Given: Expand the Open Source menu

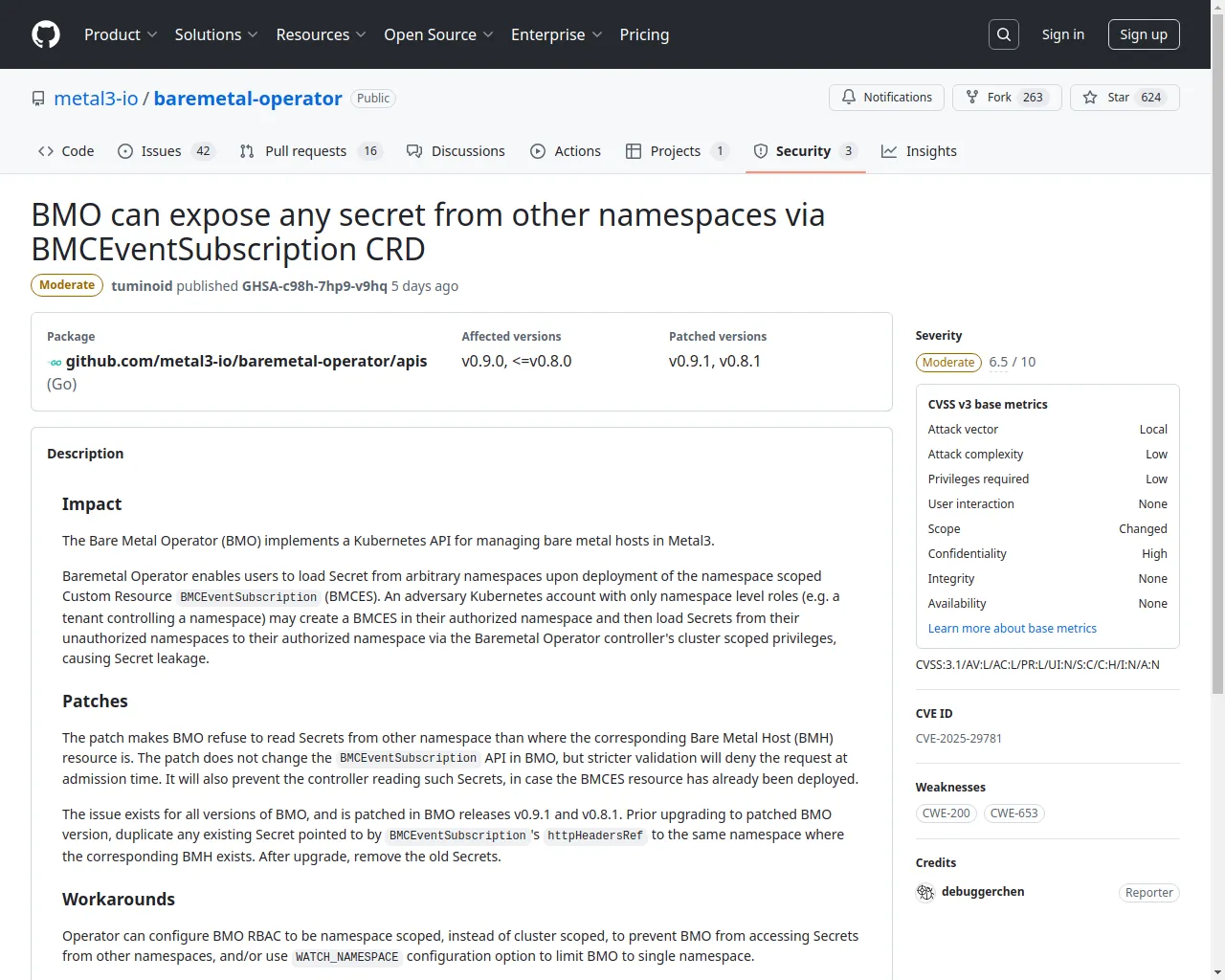Looking at the screenshot, I should tap(438, 34).
